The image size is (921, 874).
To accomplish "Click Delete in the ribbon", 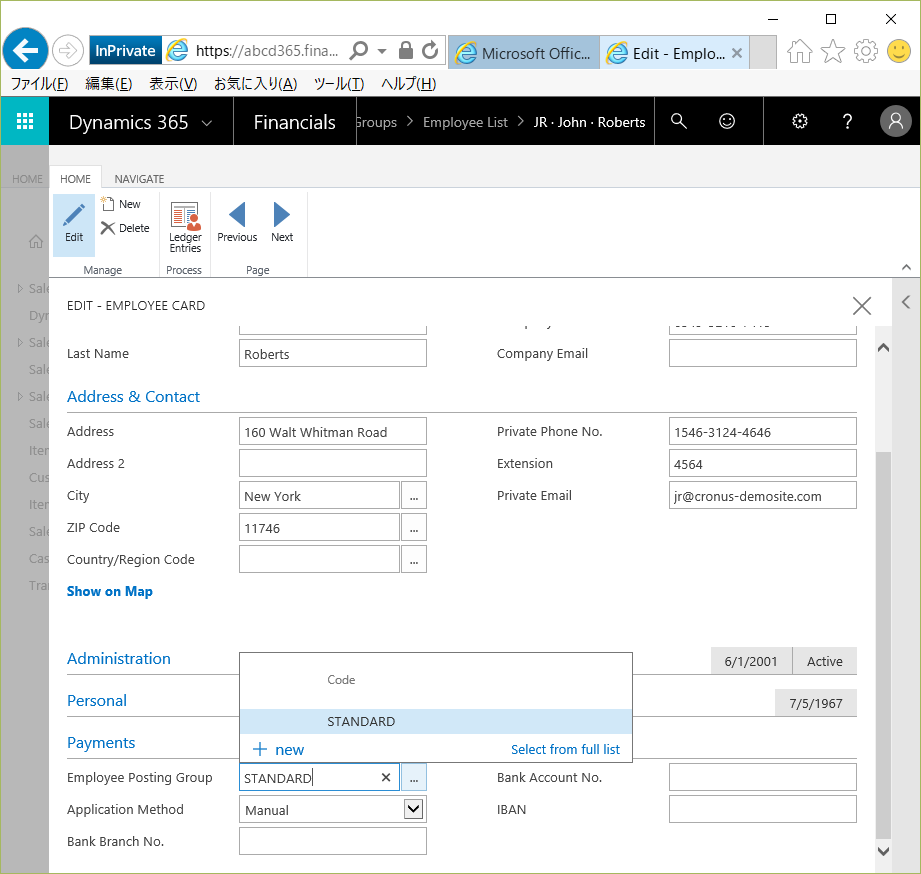I will tap(125, 228).
